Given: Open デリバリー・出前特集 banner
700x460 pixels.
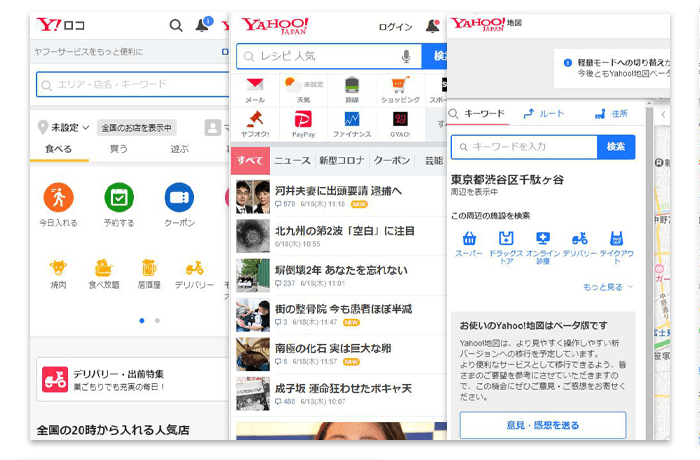Looking at the screenshot, I should 133,379.
